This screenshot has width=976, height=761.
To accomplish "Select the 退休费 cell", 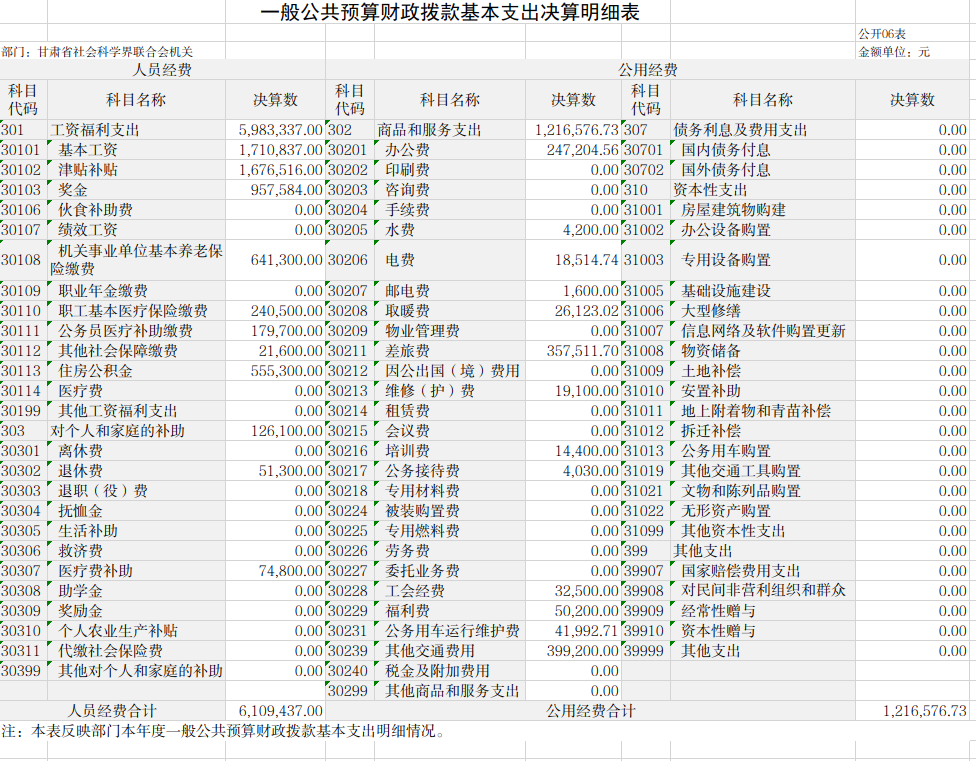I will [136, 471].
